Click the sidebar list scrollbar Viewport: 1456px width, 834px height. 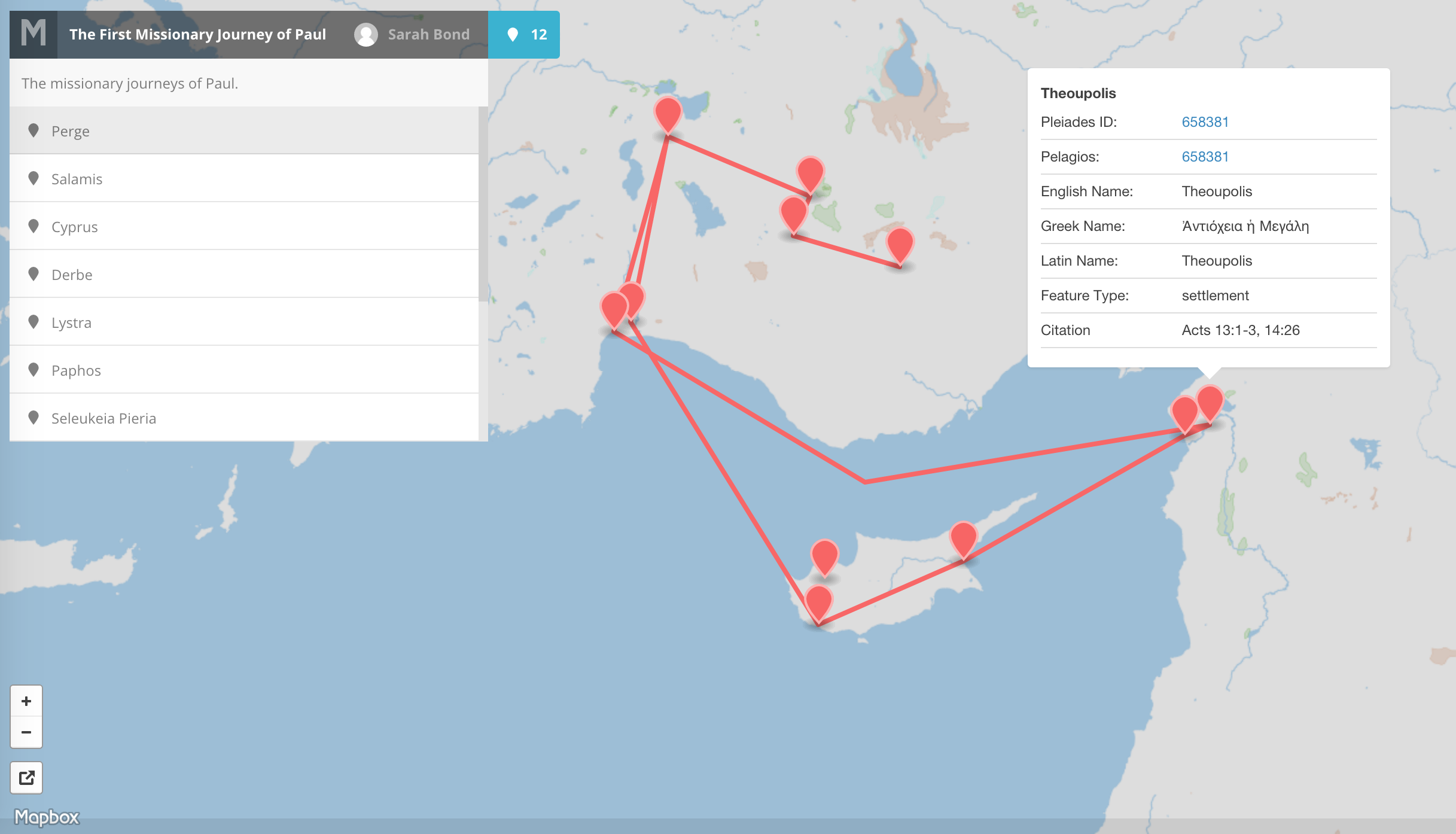(483, 203)
